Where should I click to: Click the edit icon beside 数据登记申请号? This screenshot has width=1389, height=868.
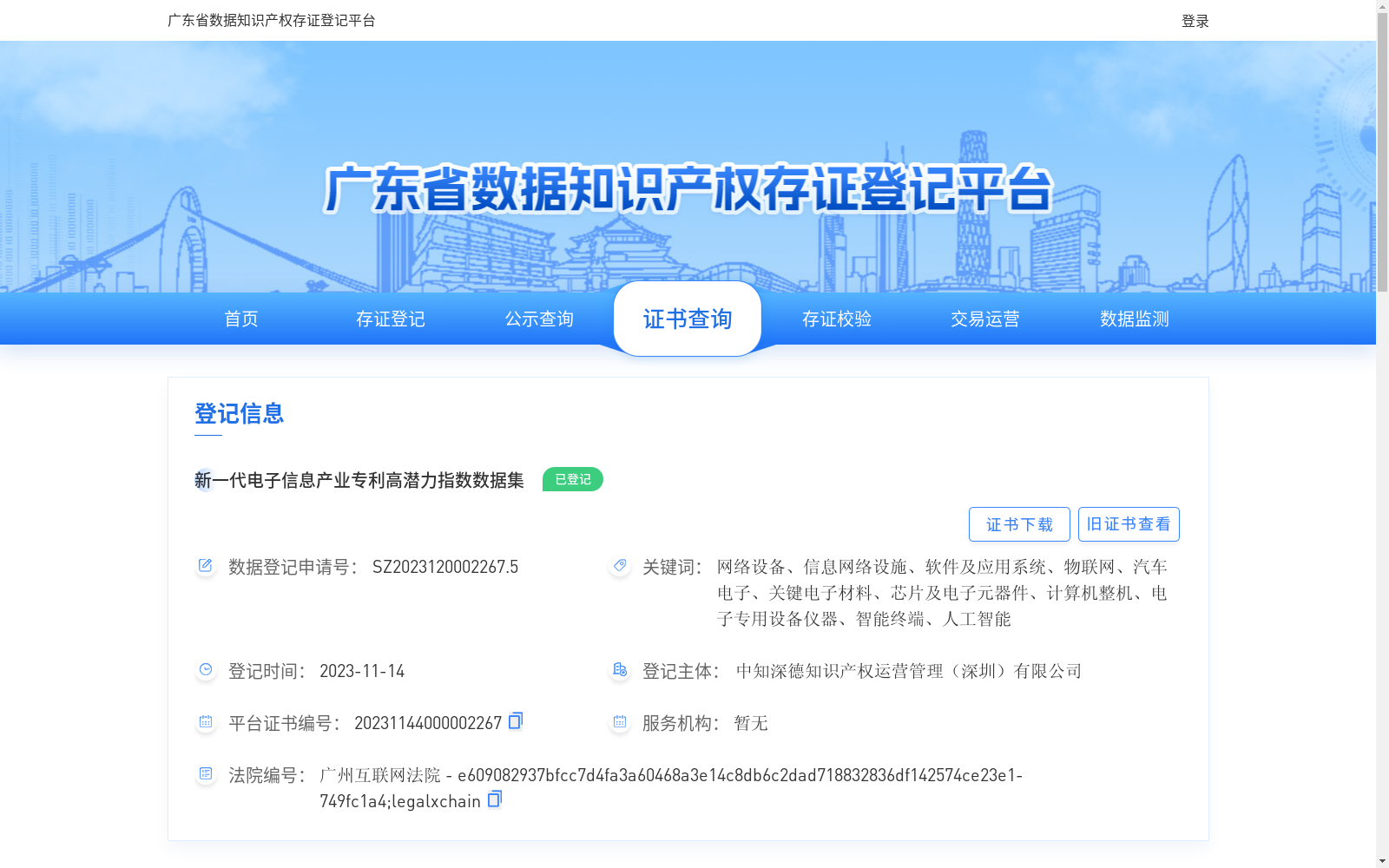pyautogui.click(x=206, y=566)
